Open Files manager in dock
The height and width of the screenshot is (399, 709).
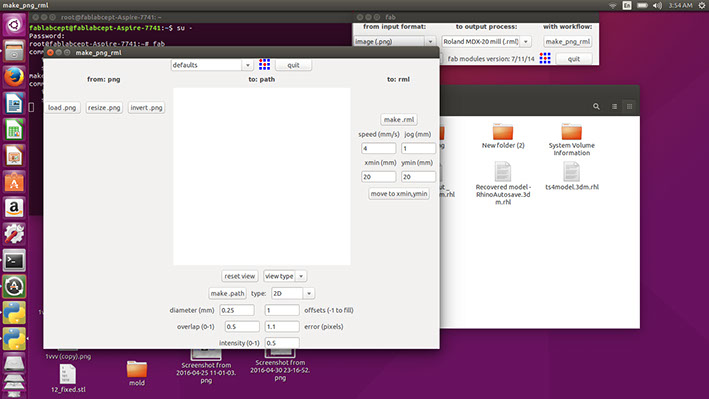[14, 51]
